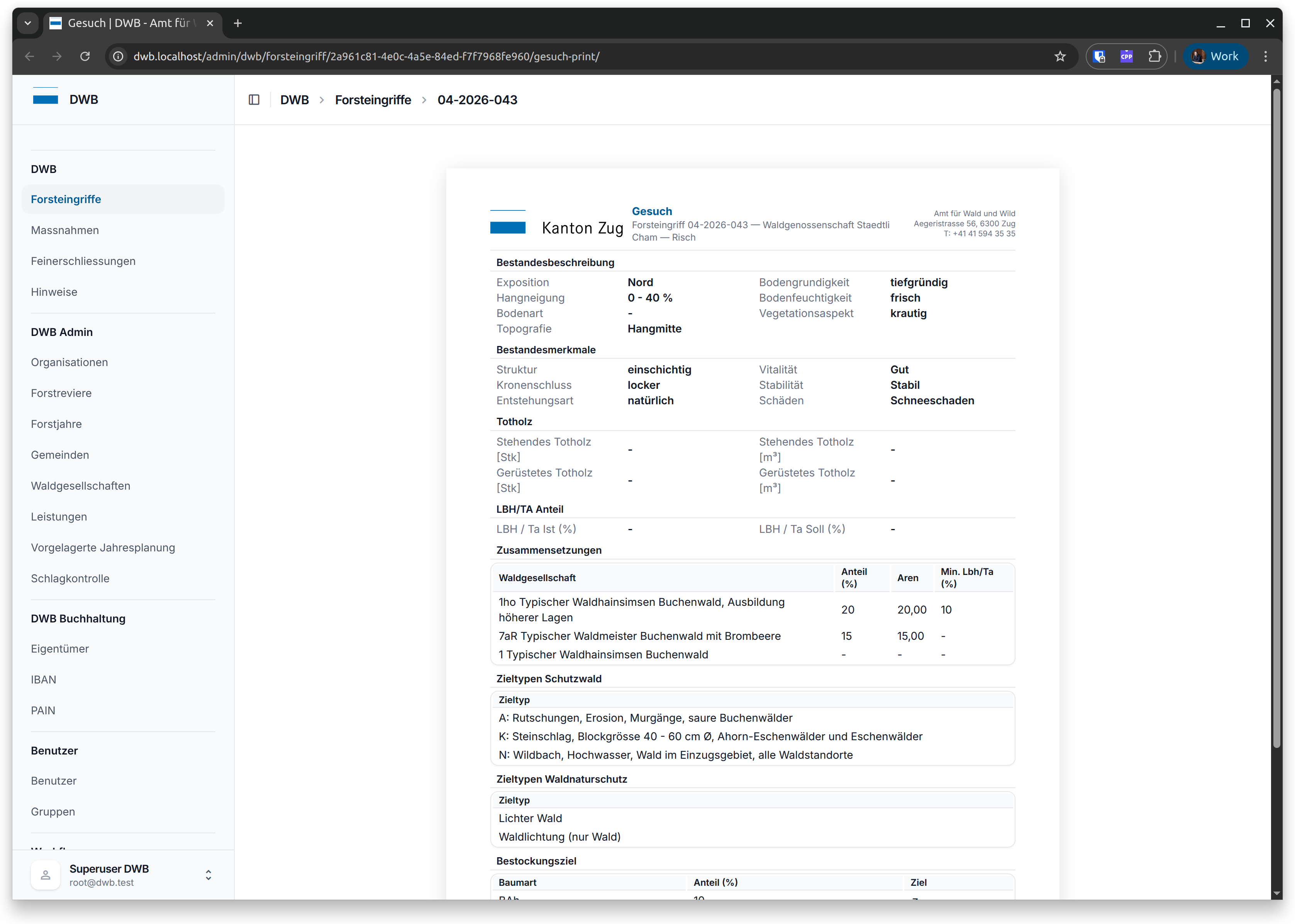Image resolution: width=1295 pixels, height=924 pixels.
Task: Click the DWB breadcrumb link
Action: 294,100
